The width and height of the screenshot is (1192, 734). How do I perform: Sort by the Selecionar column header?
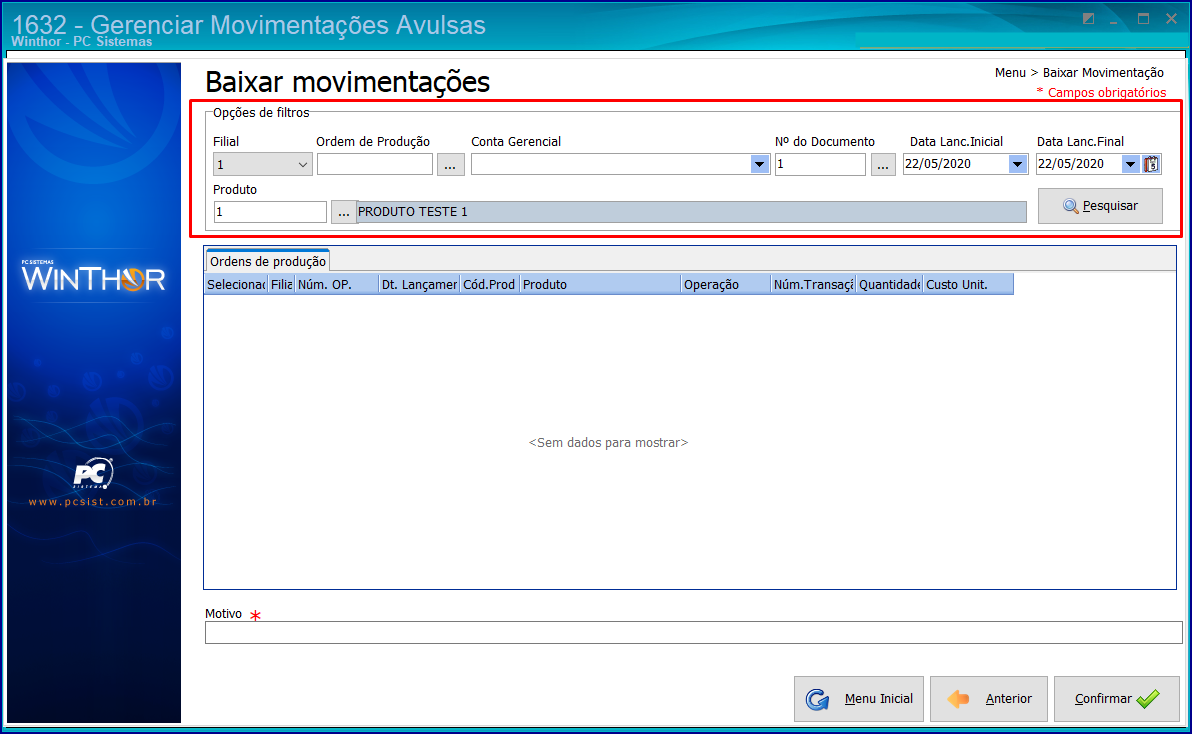point(236,284)
